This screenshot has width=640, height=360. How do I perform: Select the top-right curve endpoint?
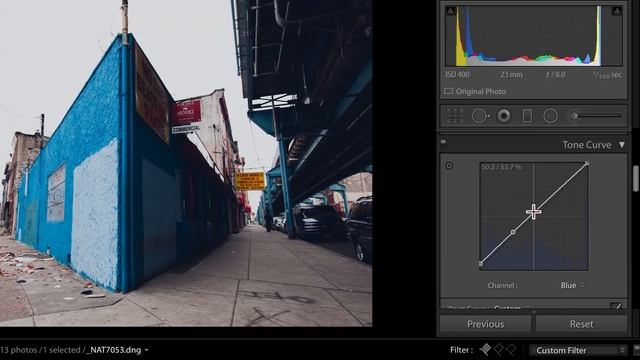(587, 163)
